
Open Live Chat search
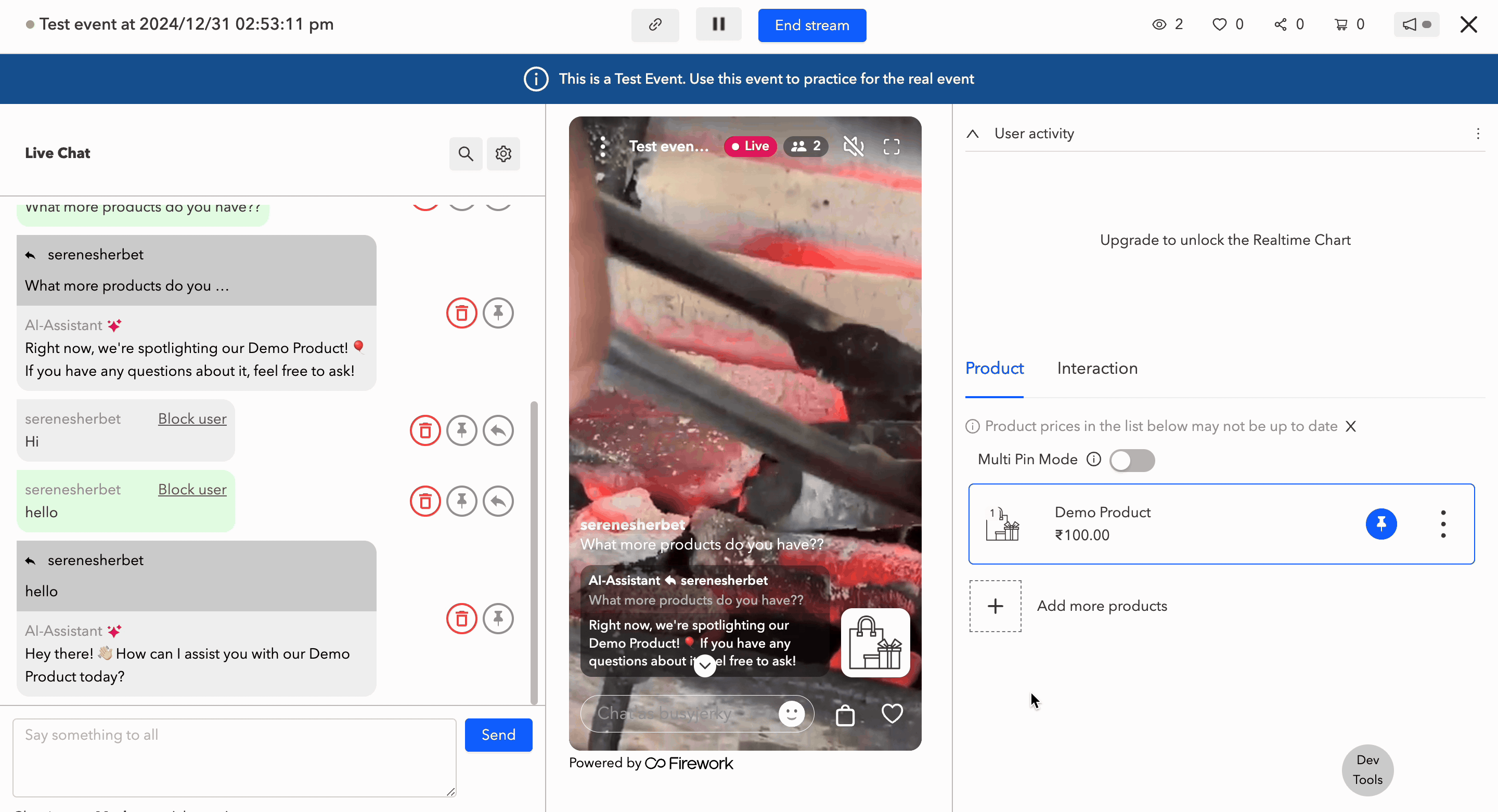pyautogui.click(x=465, y=153)
